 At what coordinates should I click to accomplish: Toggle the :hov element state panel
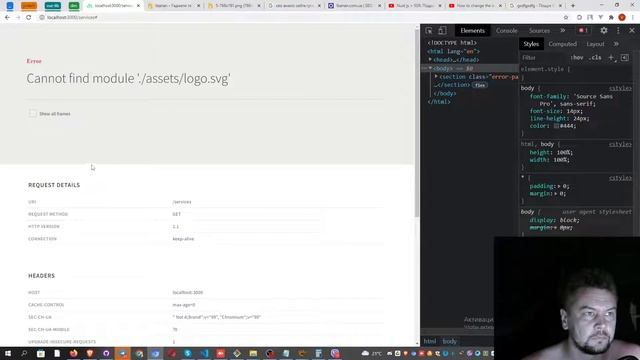tap(577, 58)
